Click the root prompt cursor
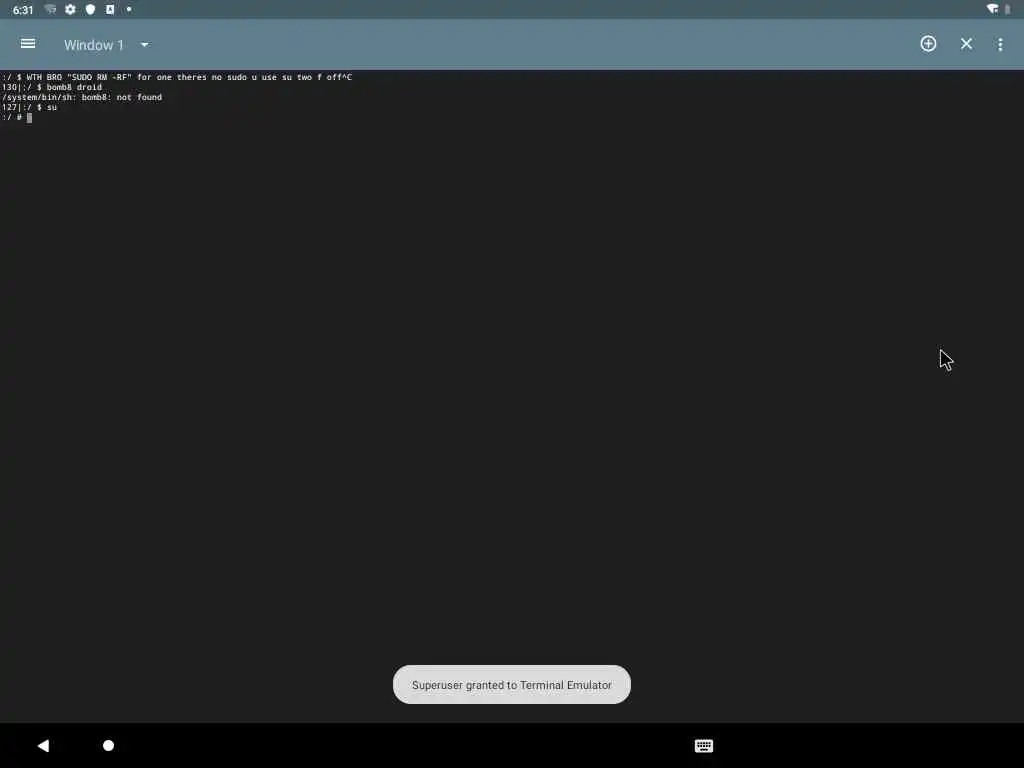The image size is (1024, 768). [29, 118]
